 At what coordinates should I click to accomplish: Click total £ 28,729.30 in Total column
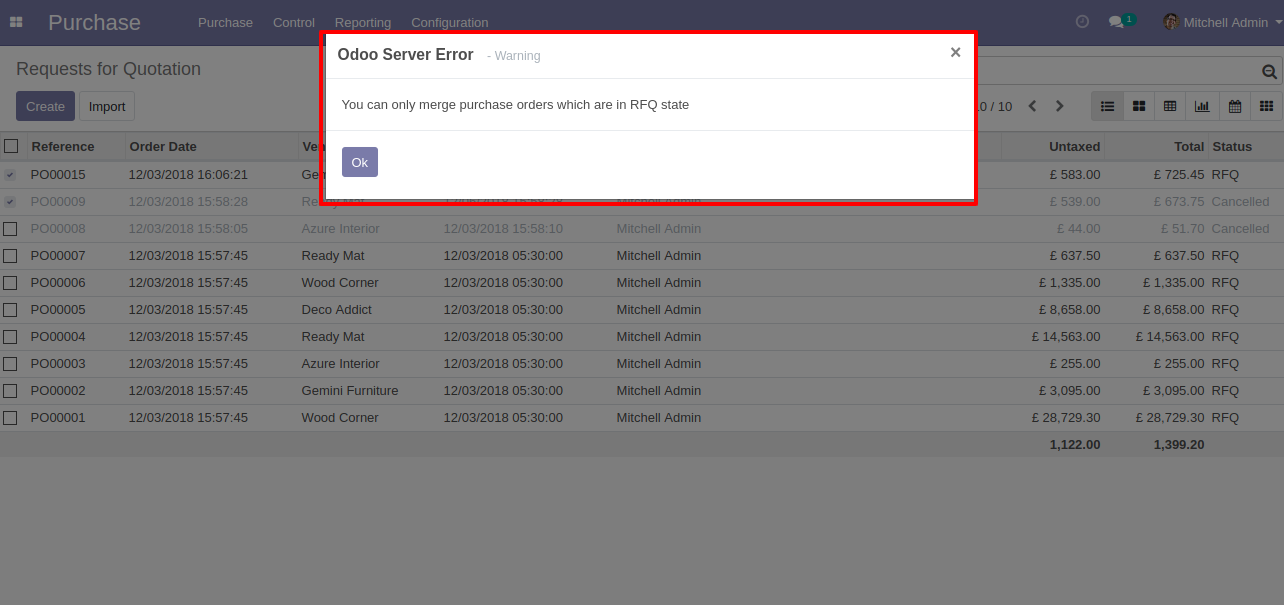coord(1170,417)
